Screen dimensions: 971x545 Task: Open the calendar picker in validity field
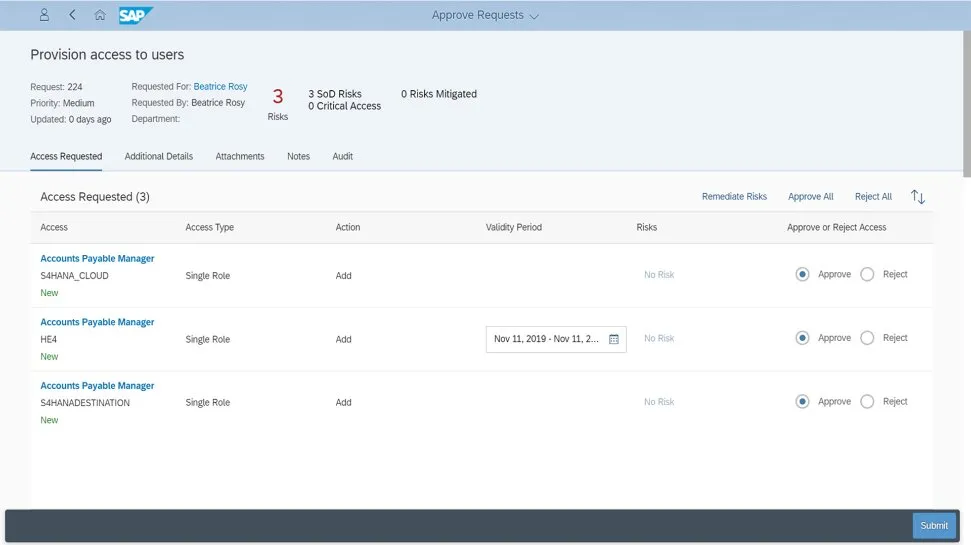click(x=614, y=339)
